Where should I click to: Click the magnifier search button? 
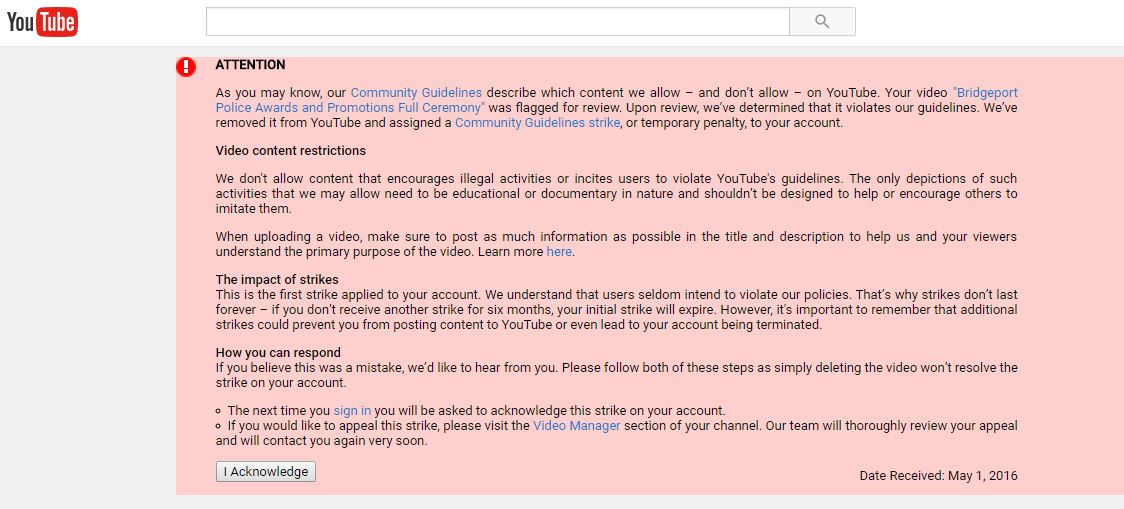pos(822,22)
